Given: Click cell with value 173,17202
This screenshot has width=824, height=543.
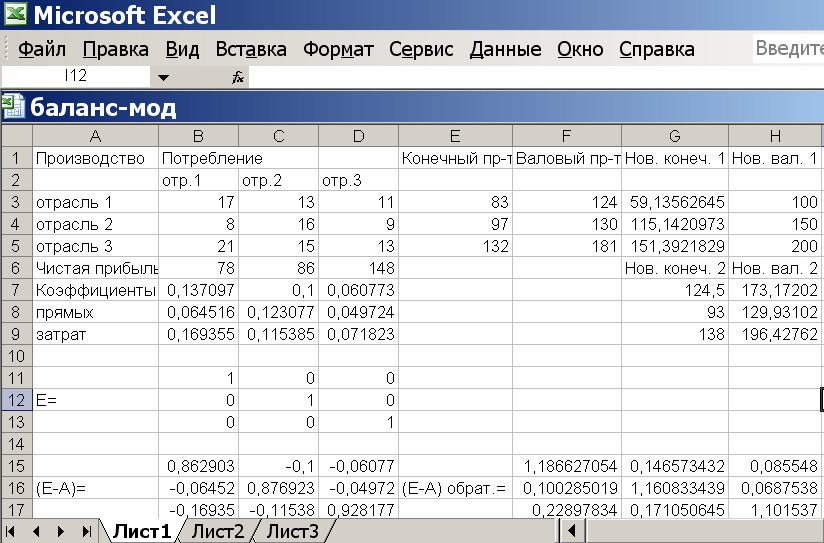Looking at the screenshot, I should (x=775, y=290).
